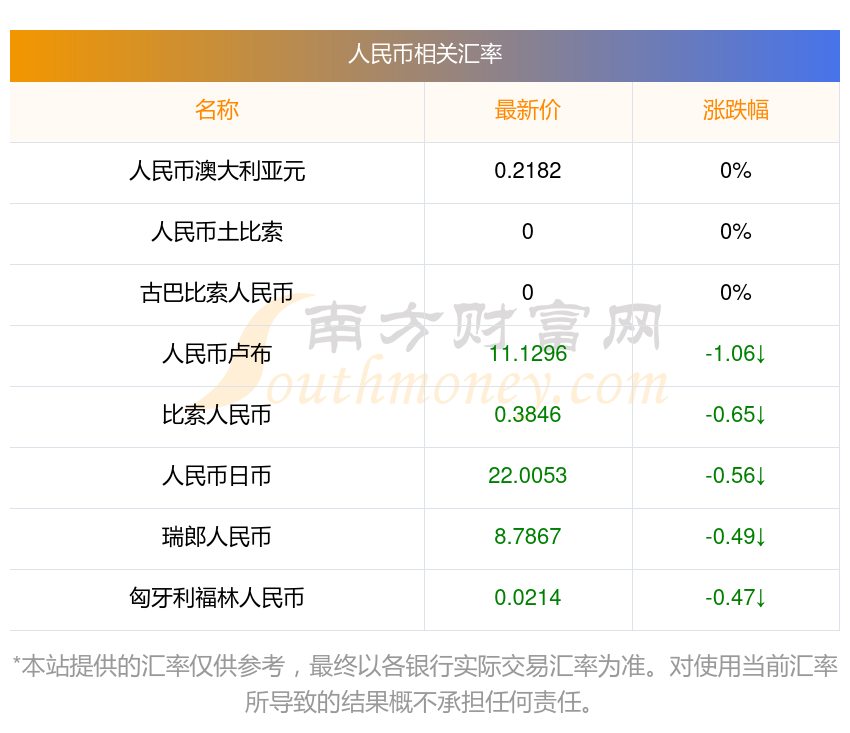This screenshot has width=850, height=733.
Task: Select the -0.49↓ change indicator
Action: [x=735, y=537]
